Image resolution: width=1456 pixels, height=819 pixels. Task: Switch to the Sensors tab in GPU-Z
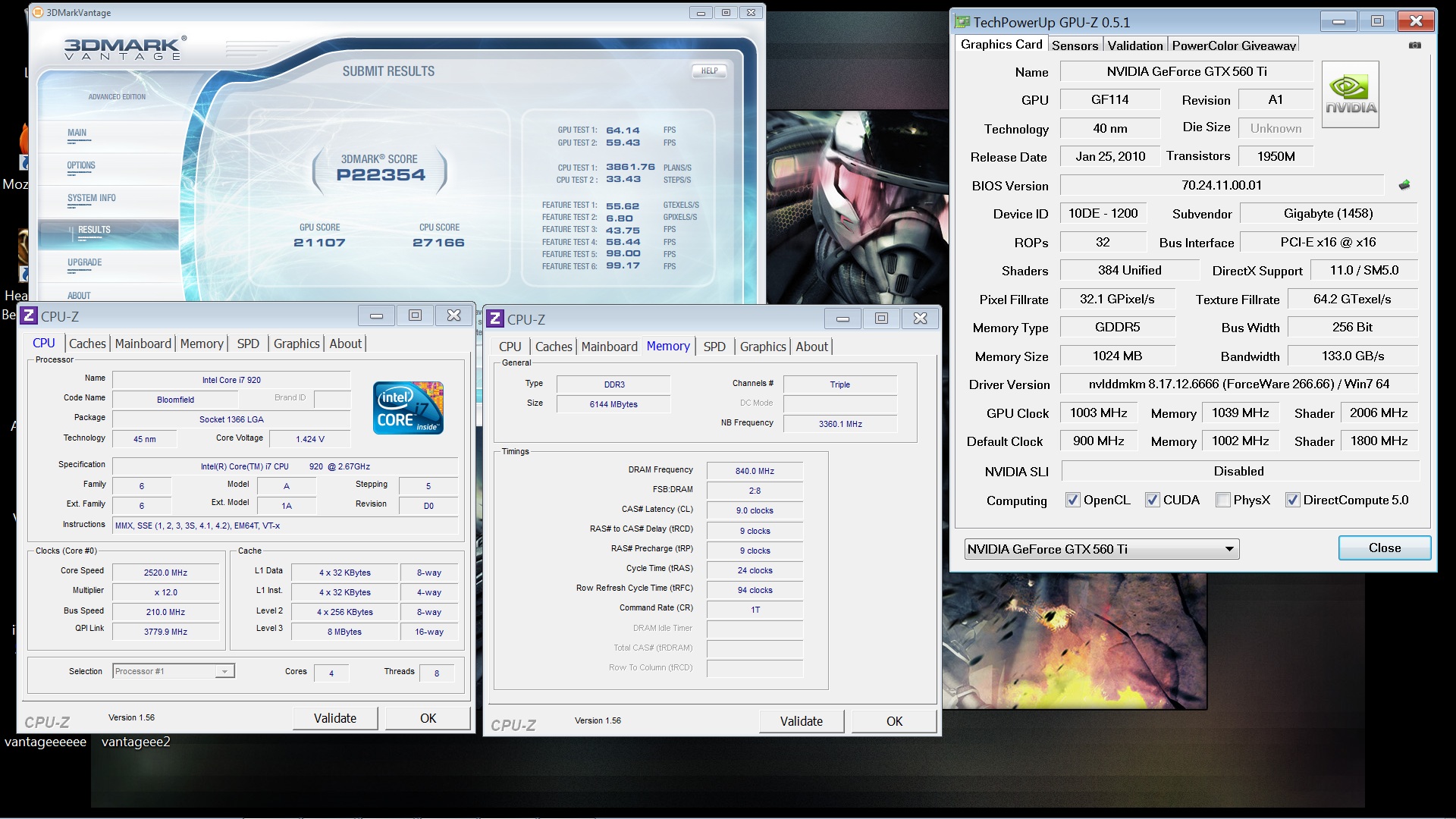(x=1075, y=45)
